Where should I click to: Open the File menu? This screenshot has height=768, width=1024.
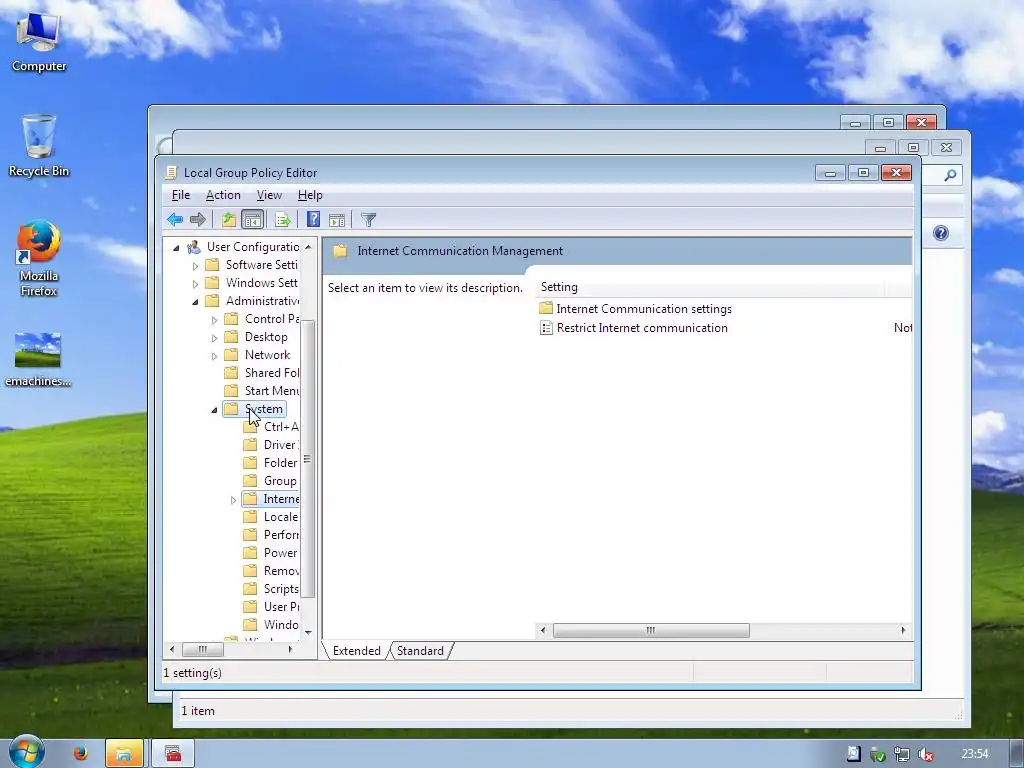coord(181,195)
